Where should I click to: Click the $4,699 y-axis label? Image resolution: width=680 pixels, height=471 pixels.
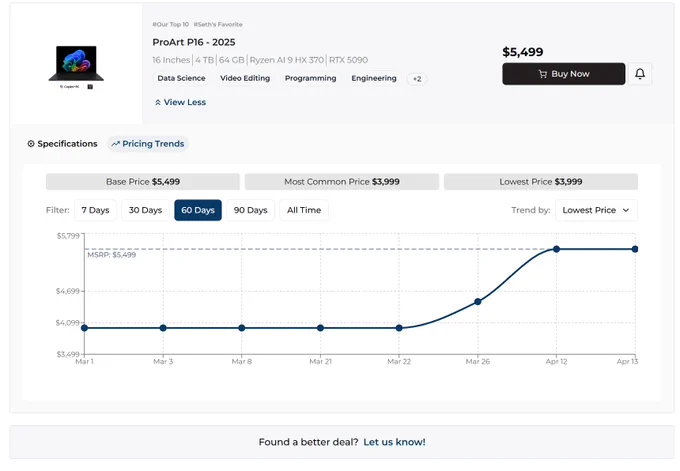(68, 291)
